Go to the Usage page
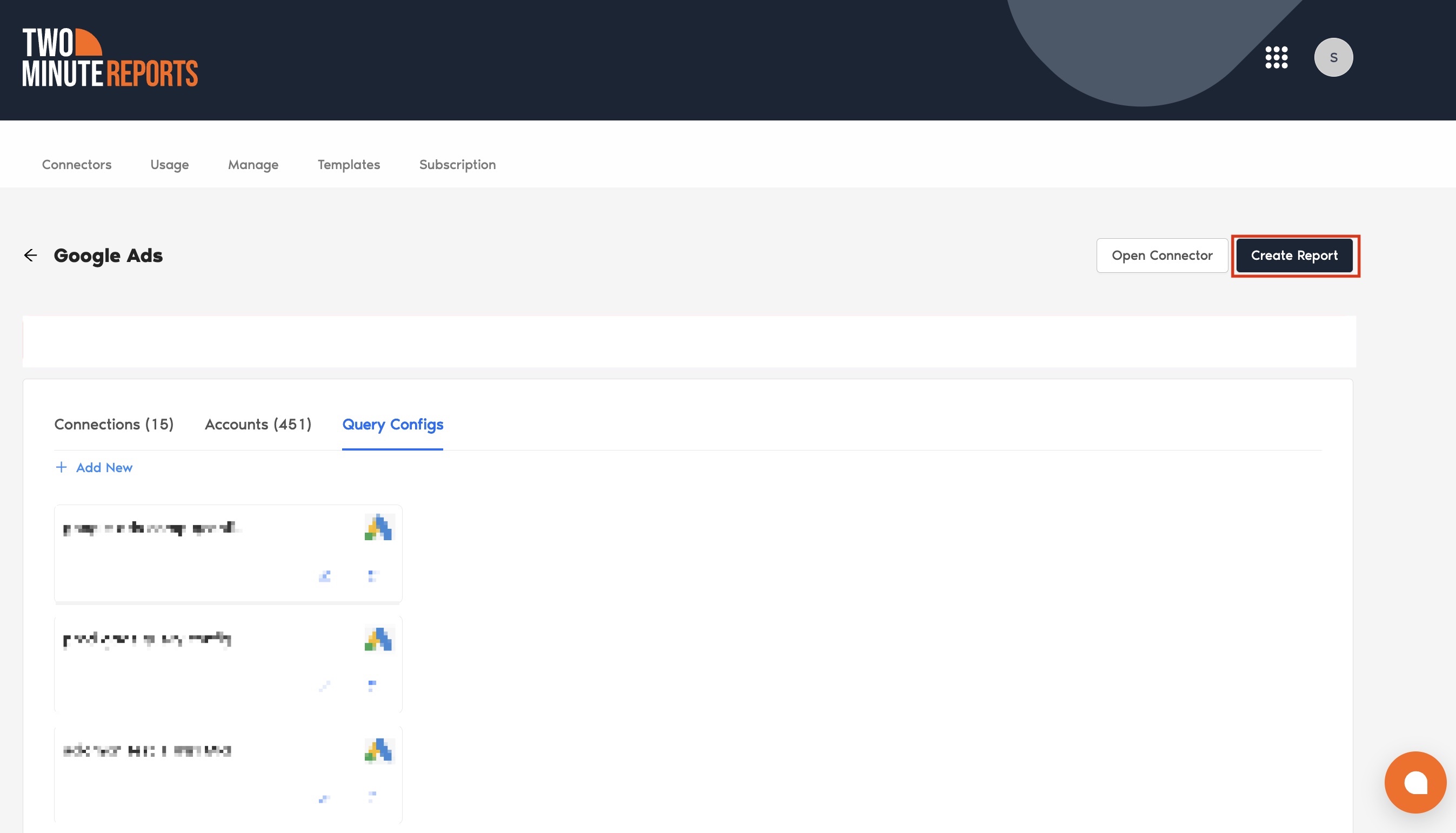This screenshot has width=1456, height=833. click(x=169, y=165)
